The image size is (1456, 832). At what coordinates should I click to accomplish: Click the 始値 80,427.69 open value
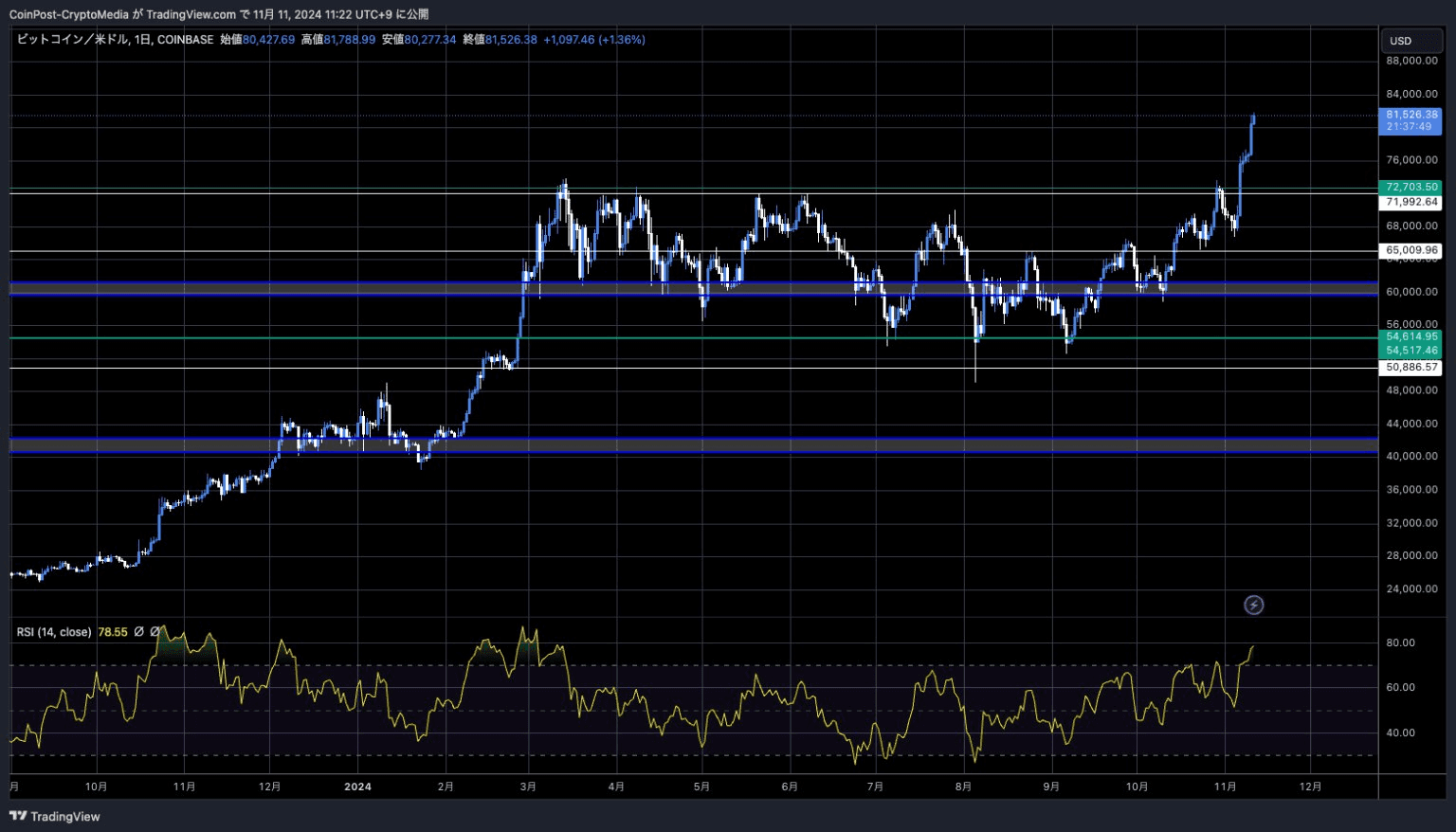257,40
